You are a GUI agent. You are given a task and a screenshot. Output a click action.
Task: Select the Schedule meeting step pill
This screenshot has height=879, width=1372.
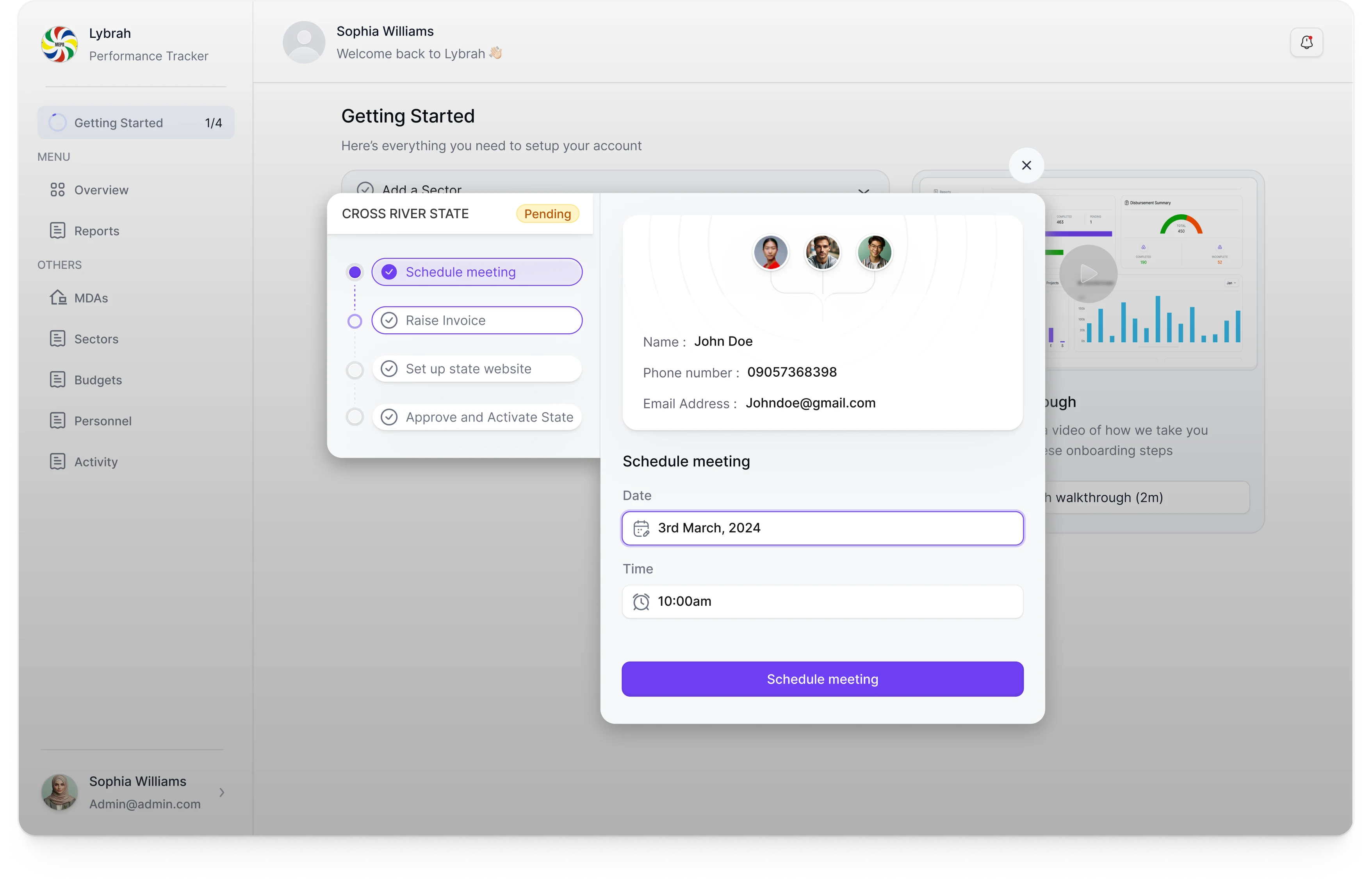point(477,272)
